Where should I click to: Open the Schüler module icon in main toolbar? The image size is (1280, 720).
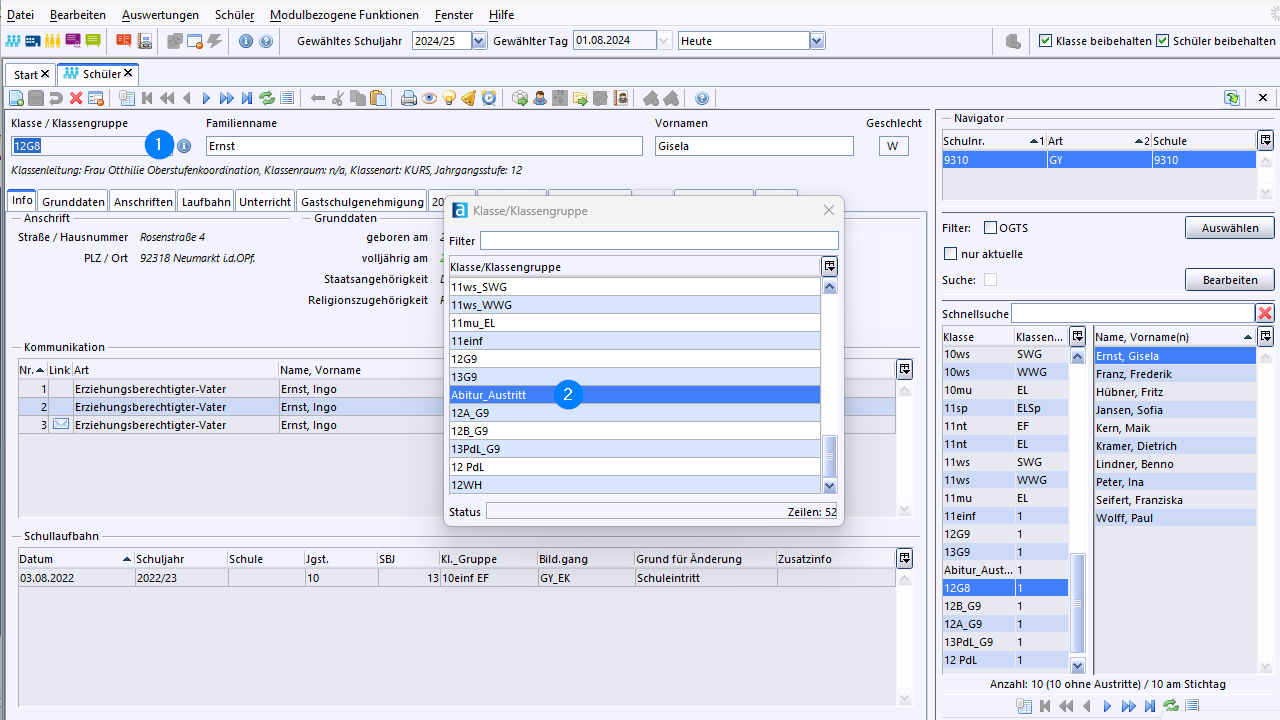click(x=13, y=41)
